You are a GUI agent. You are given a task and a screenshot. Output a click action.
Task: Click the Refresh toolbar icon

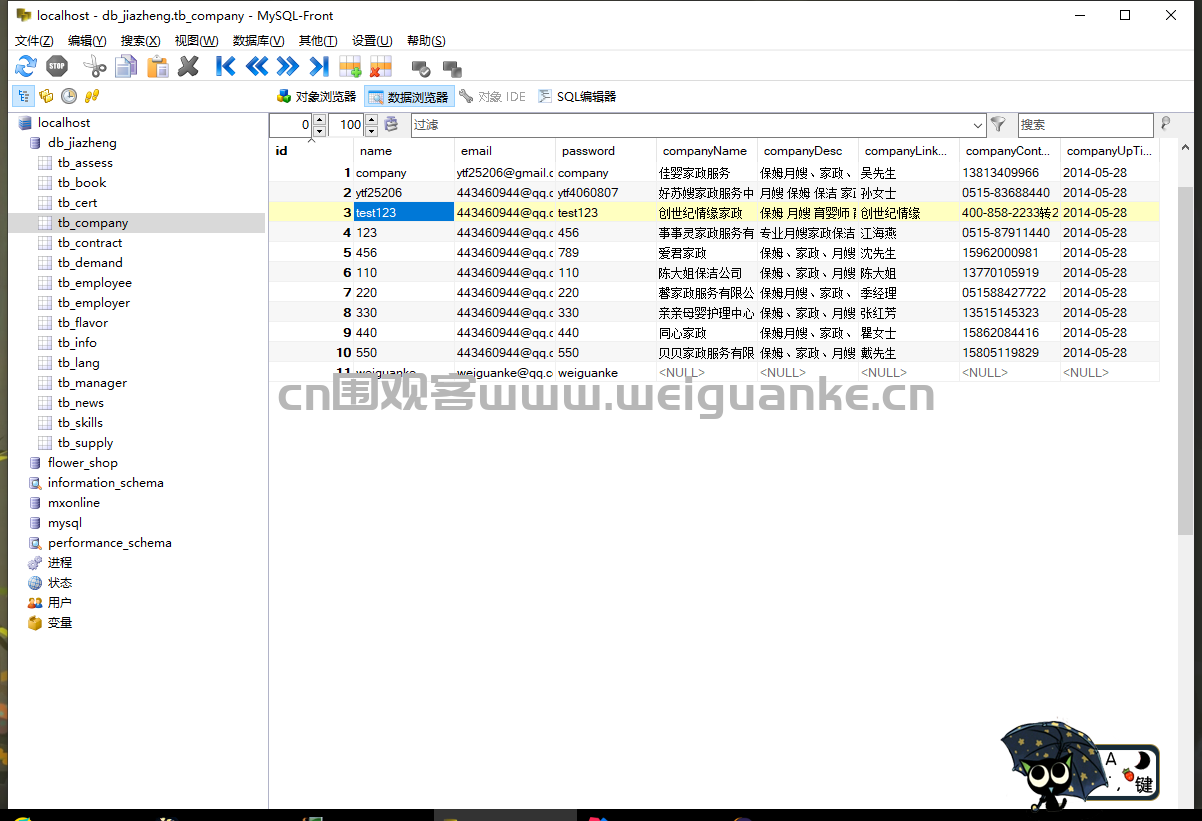pyautogui.click(x=26, y=67)
